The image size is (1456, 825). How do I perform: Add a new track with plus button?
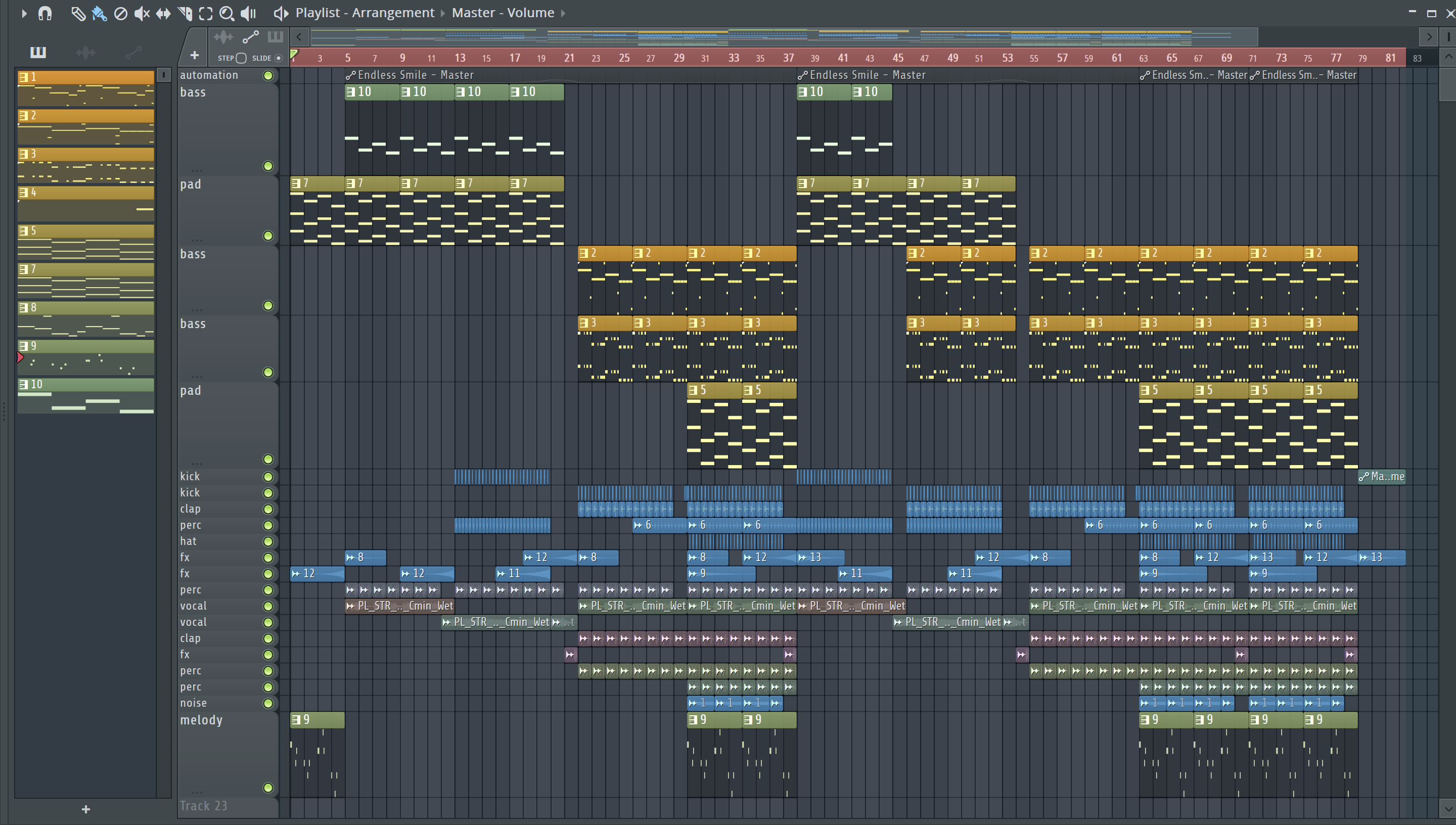coord(194,55)
